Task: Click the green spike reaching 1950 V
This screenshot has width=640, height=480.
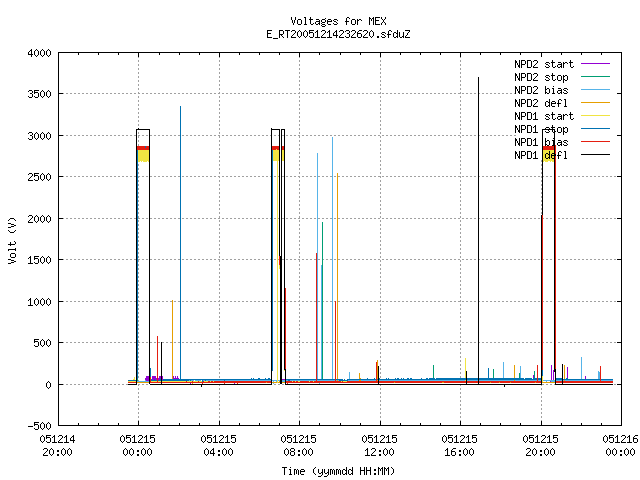Action: (322, 301)
